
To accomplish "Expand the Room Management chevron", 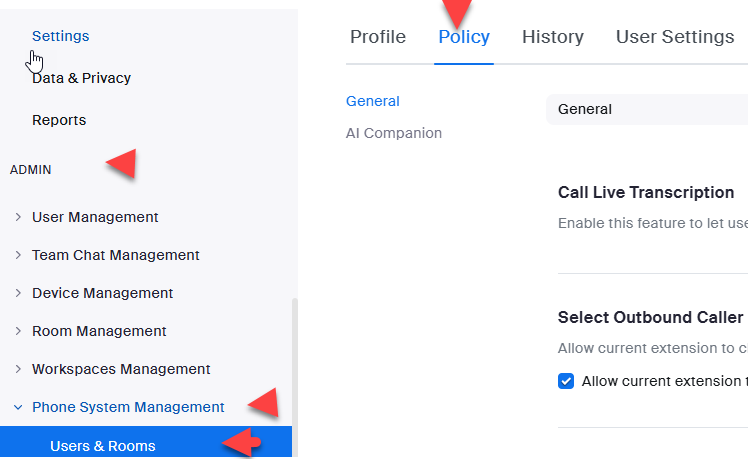I will [18, 331].
